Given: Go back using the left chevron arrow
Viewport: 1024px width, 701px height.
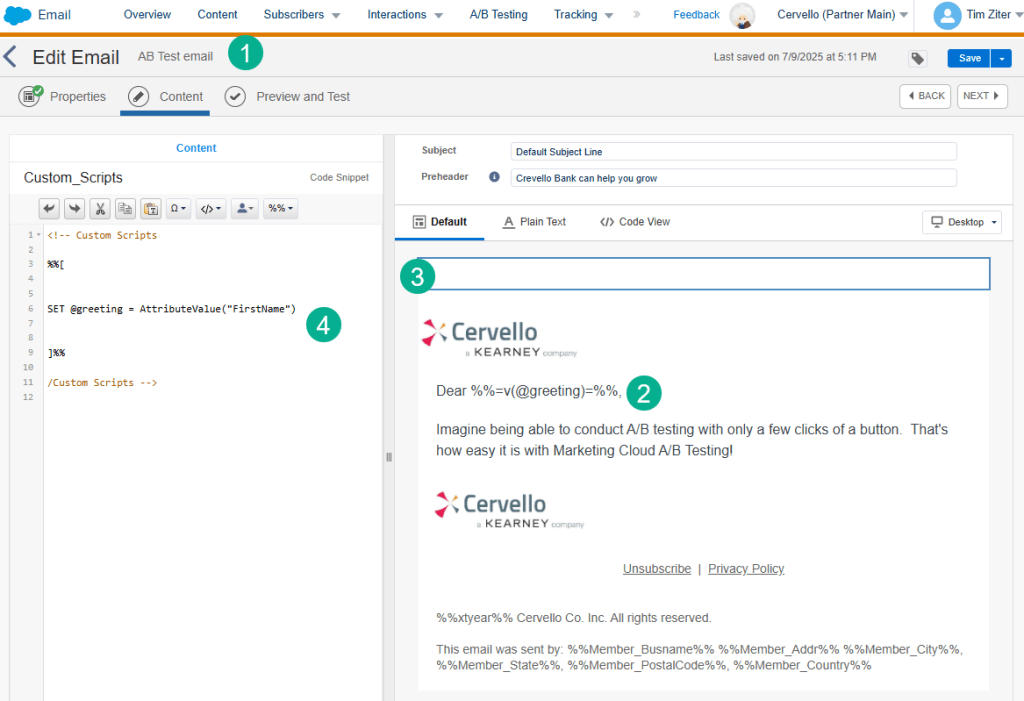Looking at the screenshot, I should (11, 57).
